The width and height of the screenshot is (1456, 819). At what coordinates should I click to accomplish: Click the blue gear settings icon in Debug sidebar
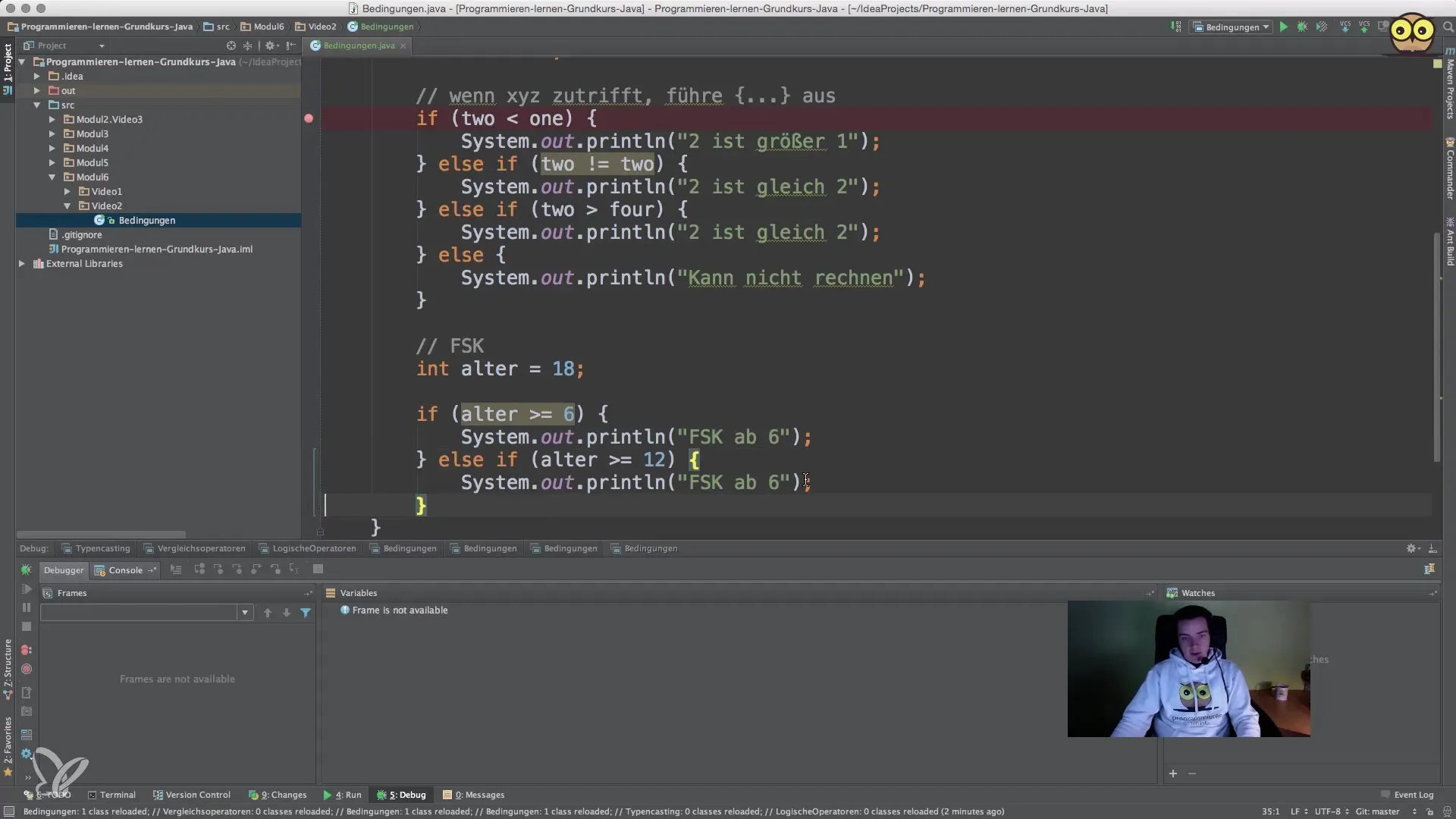point(26,754)
